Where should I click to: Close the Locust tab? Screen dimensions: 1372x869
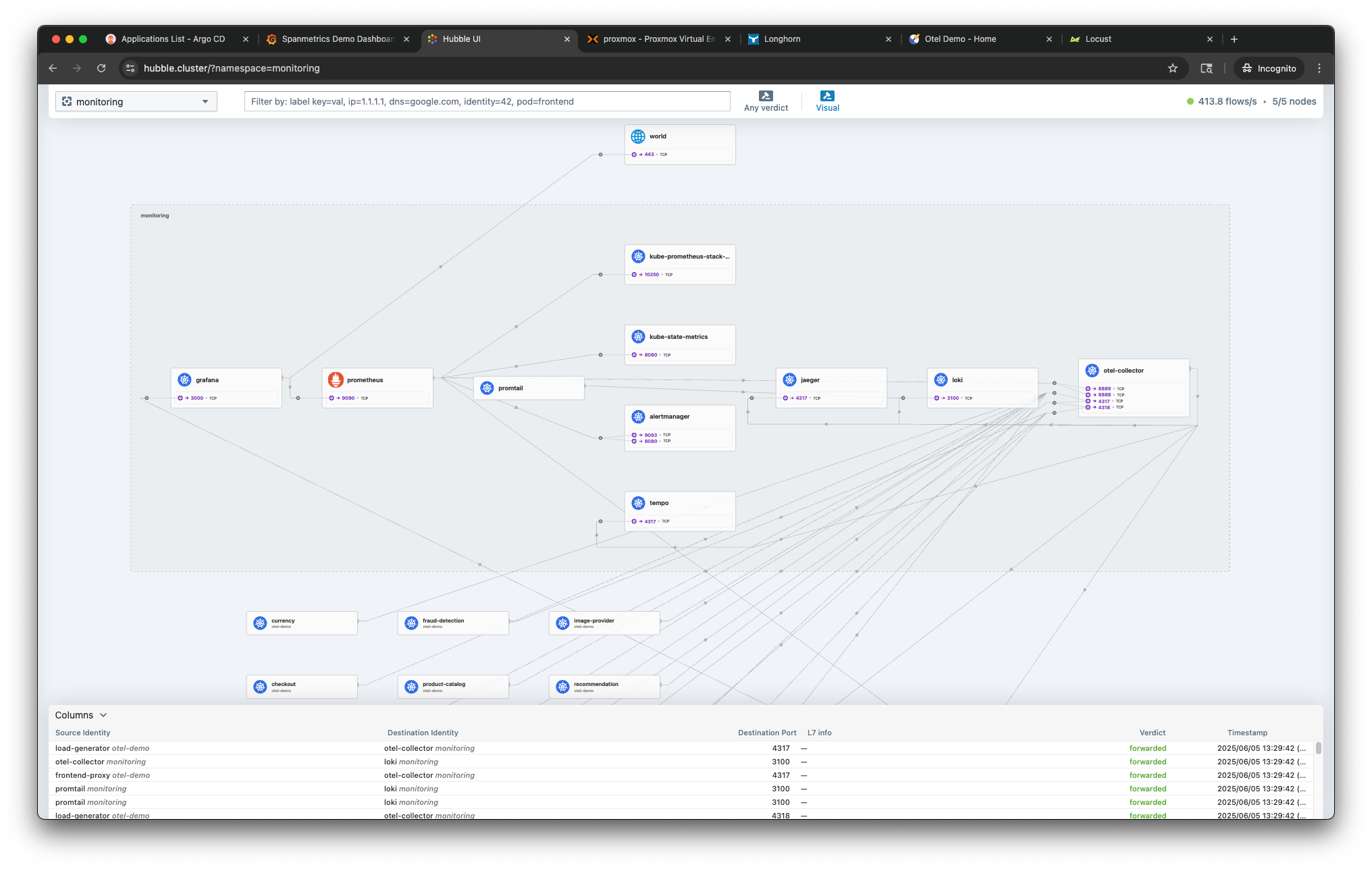tap(1210, 39)
